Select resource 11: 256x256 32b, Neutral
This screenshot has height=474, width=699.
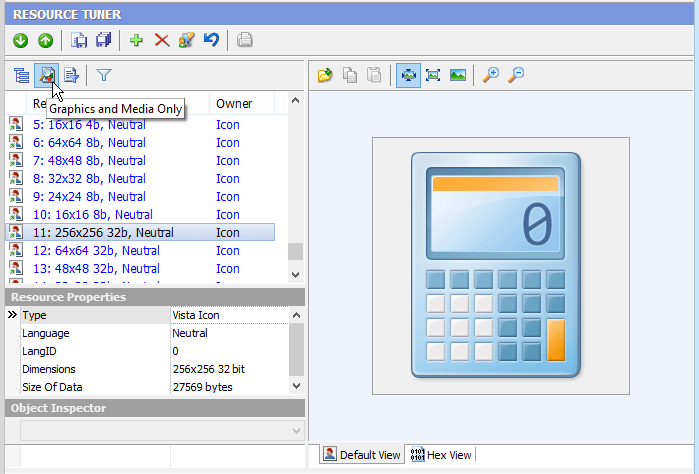point(140,232)
